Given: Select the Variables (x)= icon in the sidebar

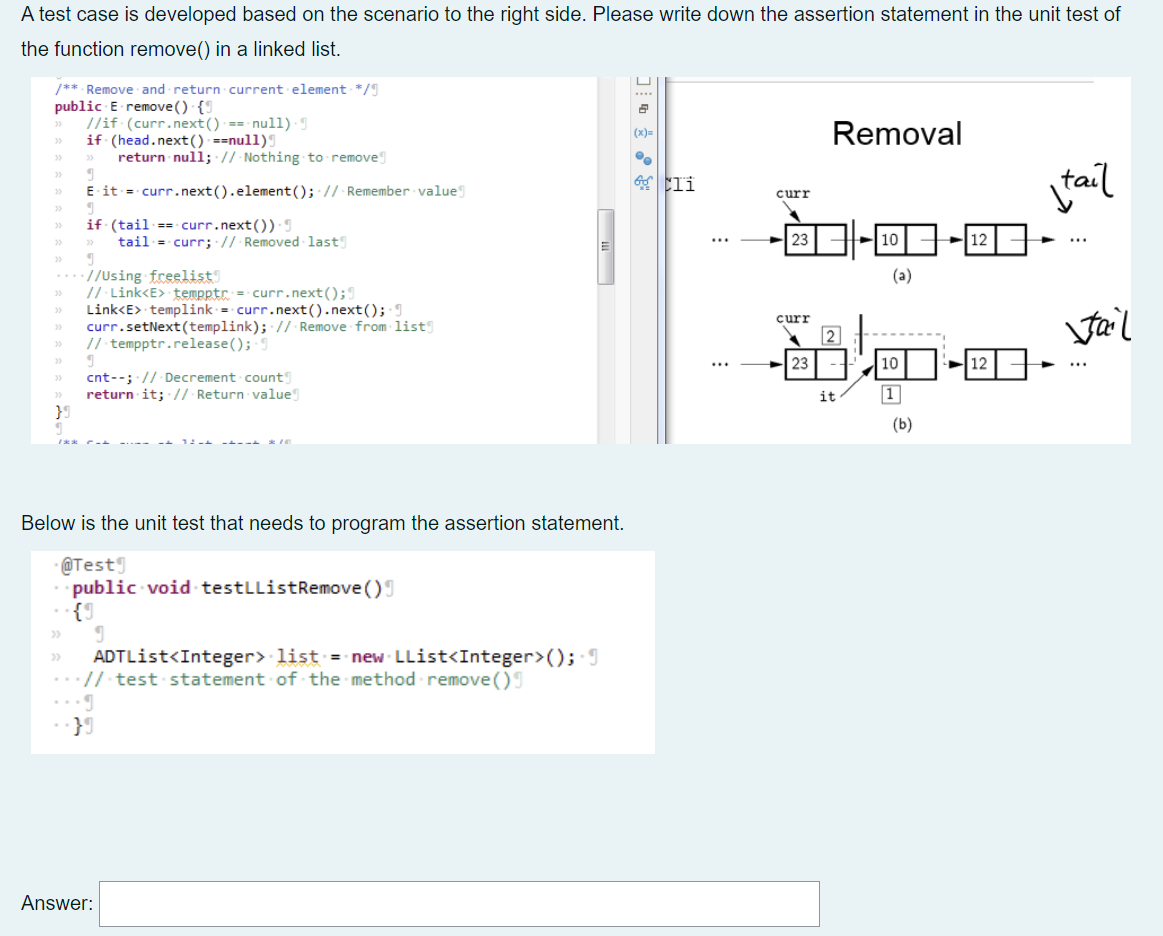Looking at the screenshot, I should coord(643,133).
